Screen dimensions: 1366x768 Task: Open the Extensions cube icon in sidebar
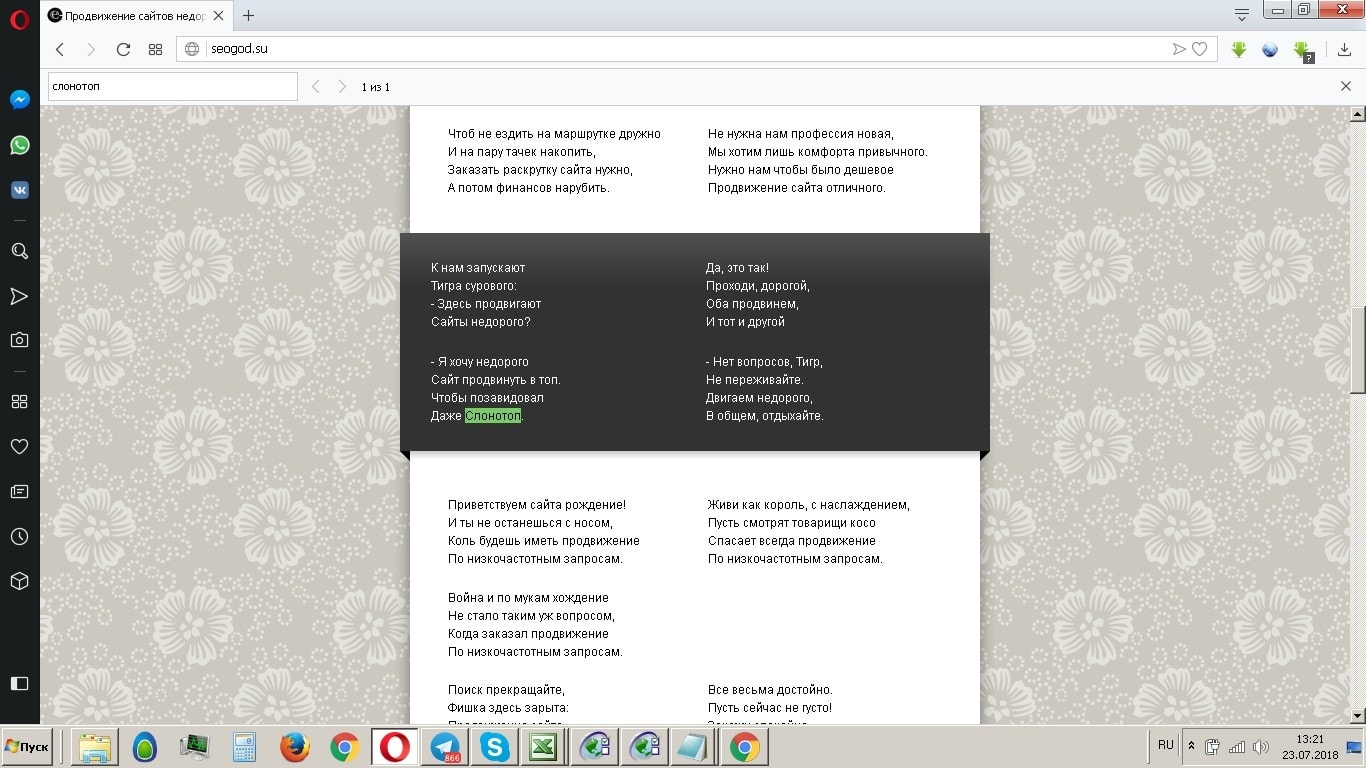pyautogui.click(x=19, y=581)
